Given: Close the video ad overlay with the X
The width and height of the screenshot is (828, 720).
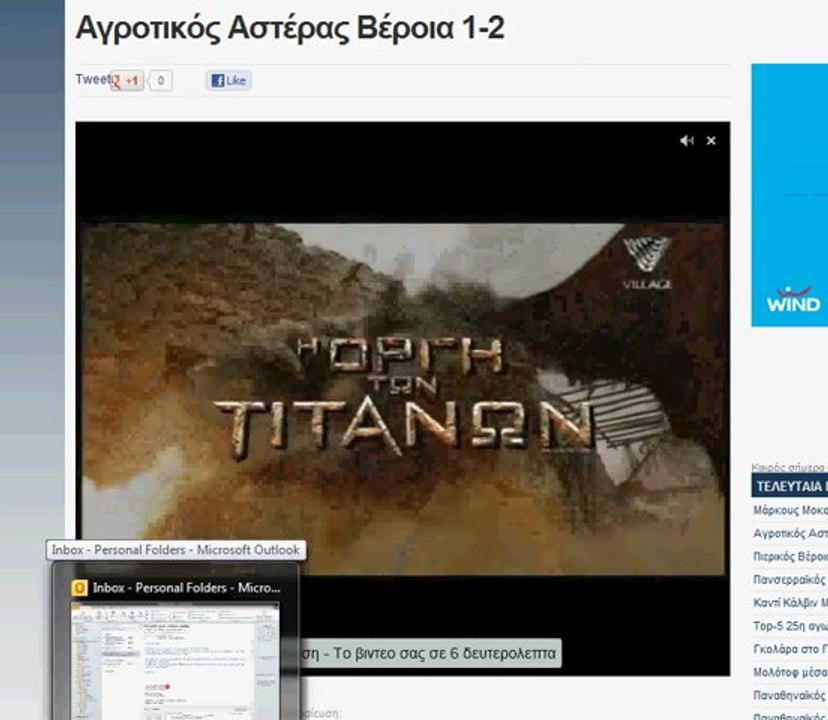Looking at the screenshot, I should click(x=711, y=141).
